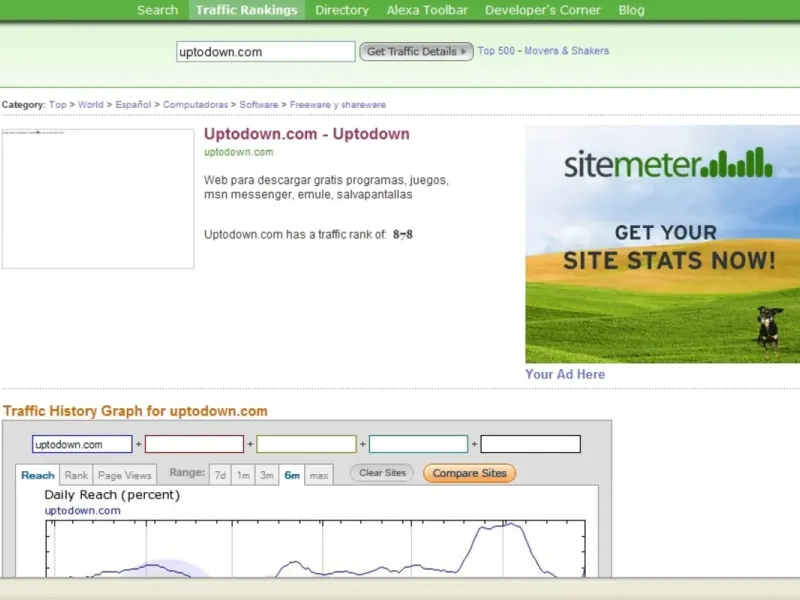Open the Software category breadcrumb

coord(259,105)
